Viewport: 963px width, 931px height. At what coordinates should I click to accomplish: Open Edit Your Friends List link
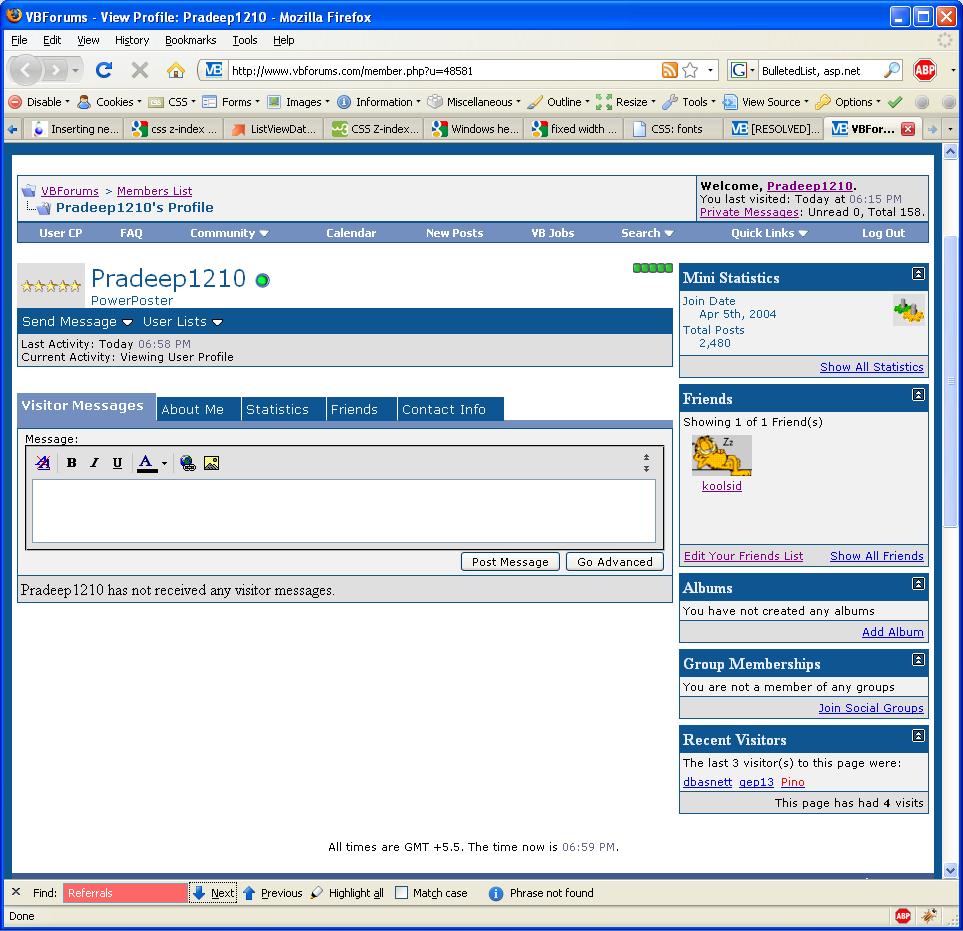click(743, 556)
